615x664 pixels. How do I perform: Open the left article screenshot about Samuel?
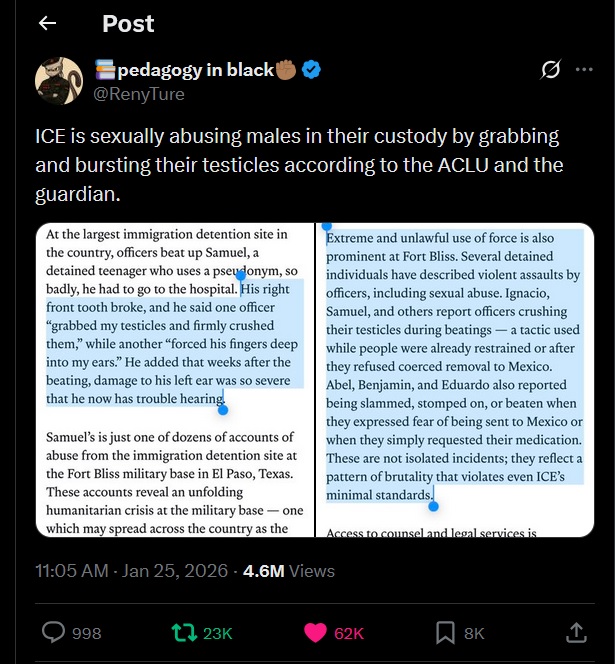pyautogui.click(x=174, y=381)
